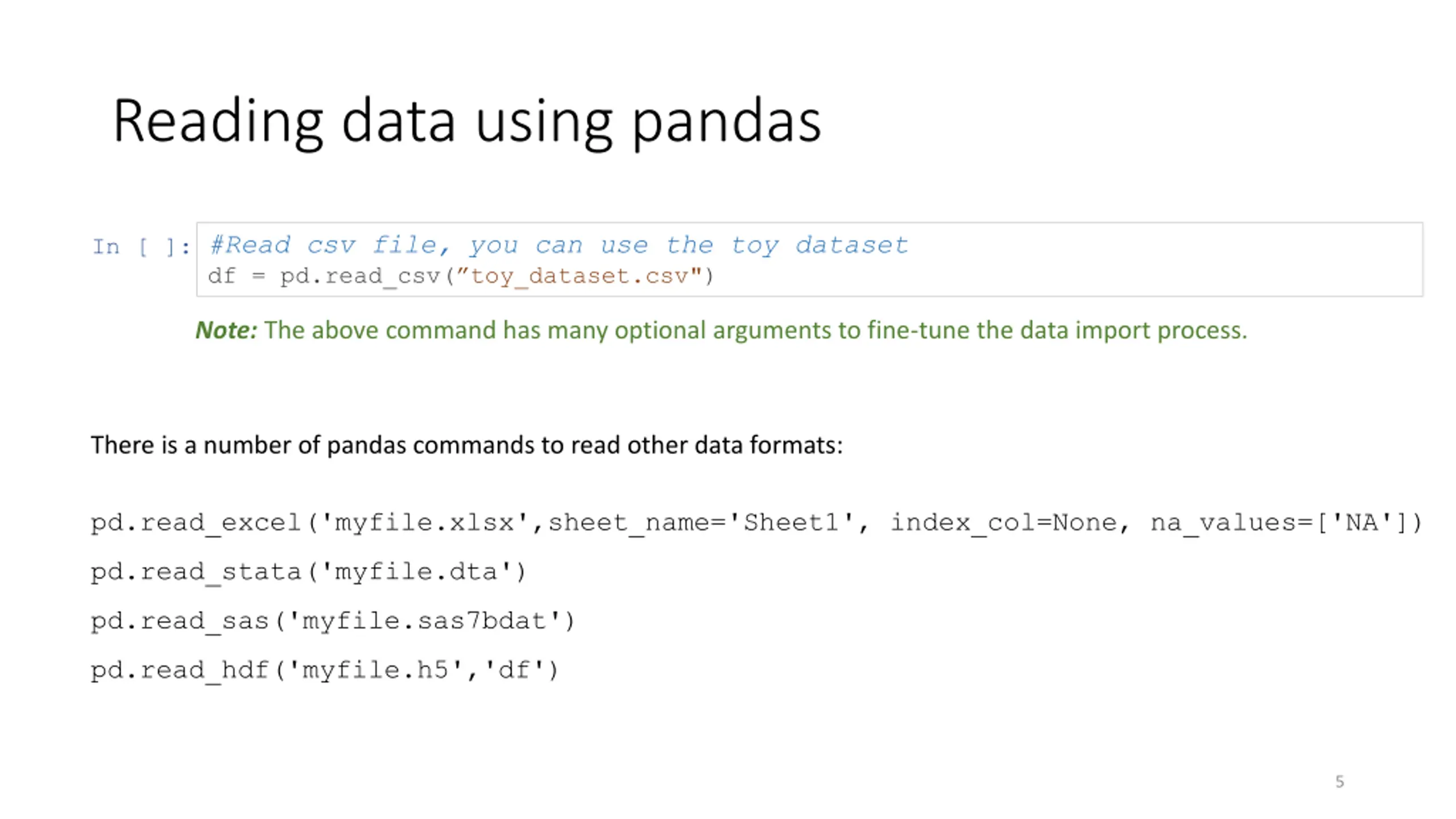Click the bold green 'Note:' label

pos(226,330)
